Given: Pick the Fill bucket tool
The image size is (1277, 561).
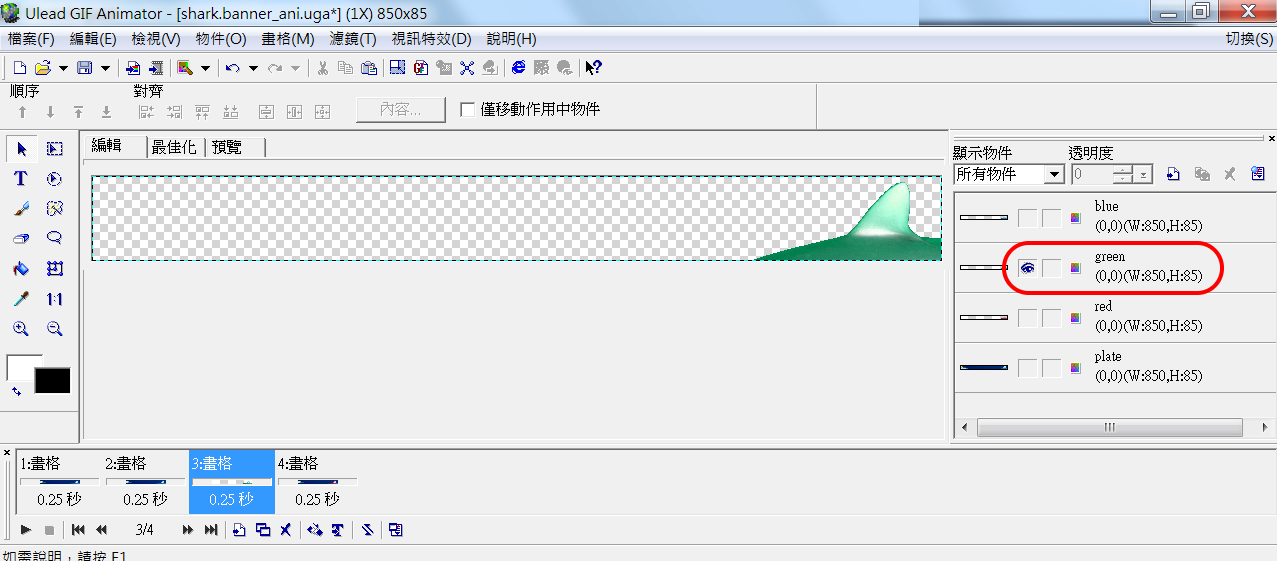Looking at the screenshot, I should (x=21, y=269).
